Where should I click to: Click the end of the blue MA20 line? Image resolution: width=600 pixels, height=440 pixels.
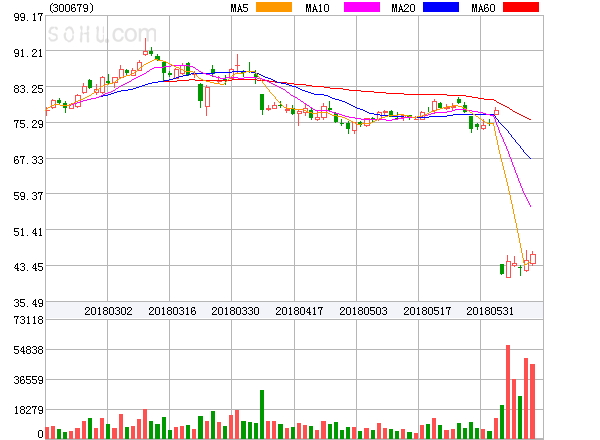(530, 158)
